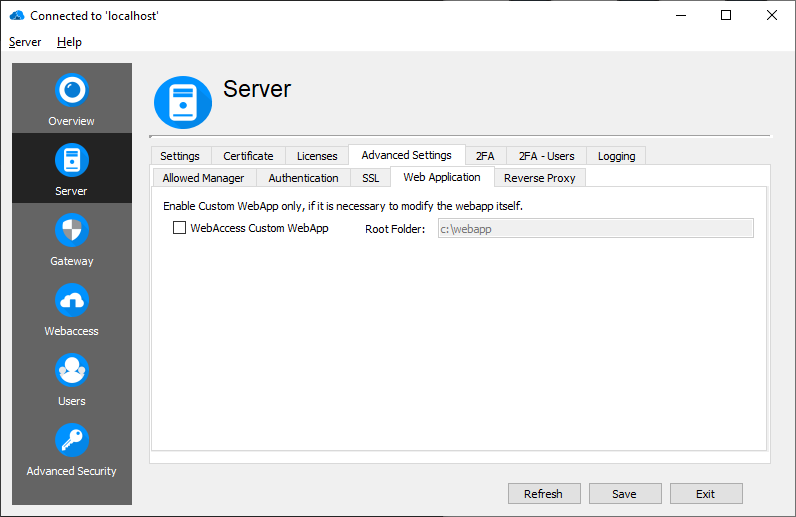Open the Gateway shield section

(72, 239)
